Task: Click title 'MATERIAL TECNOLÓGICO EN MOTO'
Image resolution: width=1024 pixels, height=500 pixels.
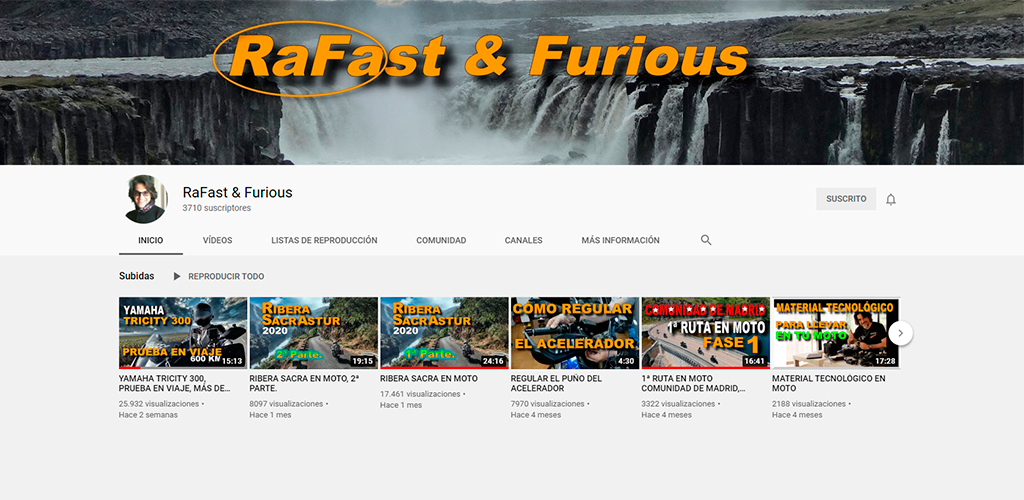Action: click(x=829, y=383)
